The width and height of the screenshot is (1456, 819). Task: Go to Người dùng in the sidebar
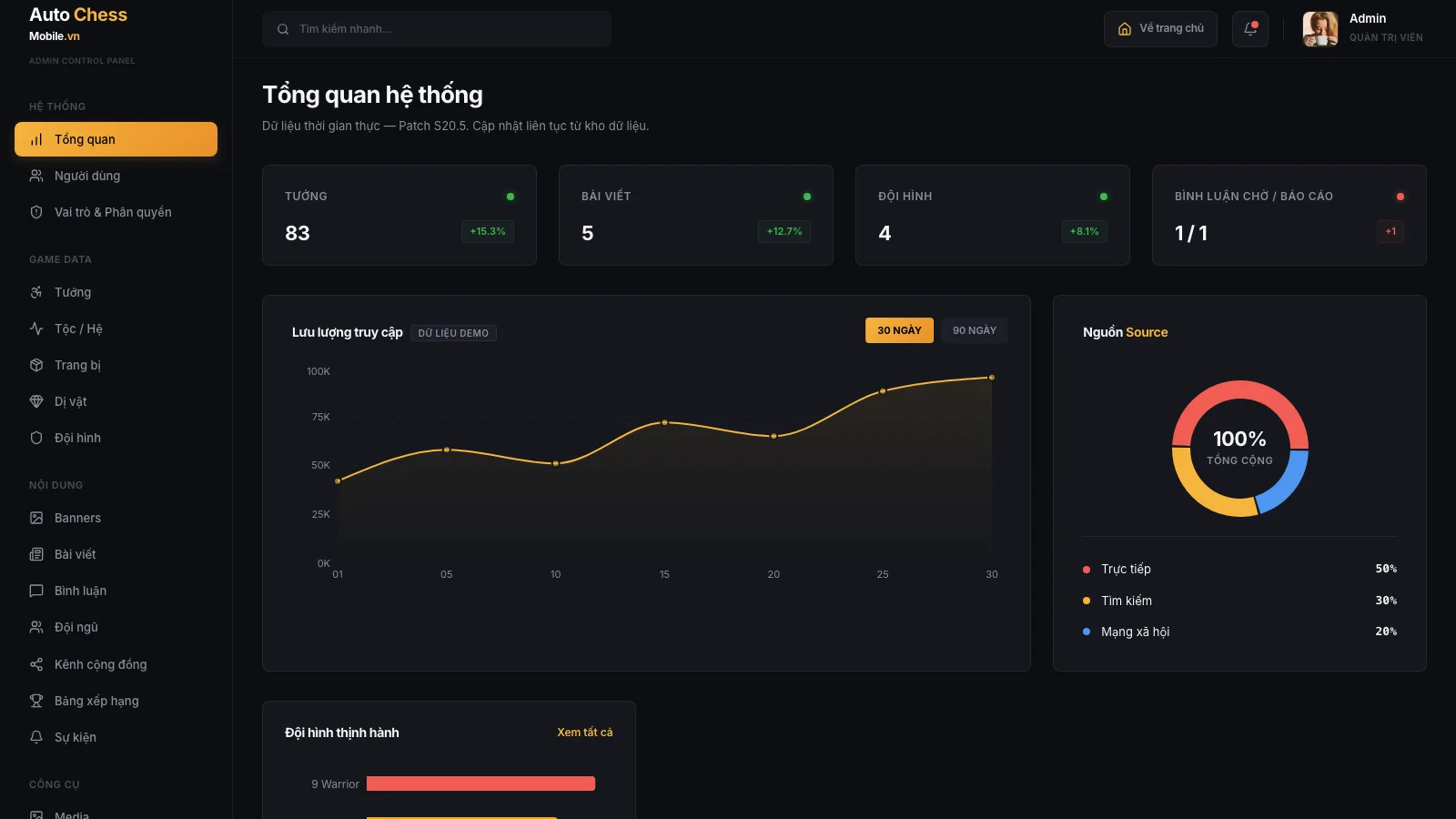116,176
